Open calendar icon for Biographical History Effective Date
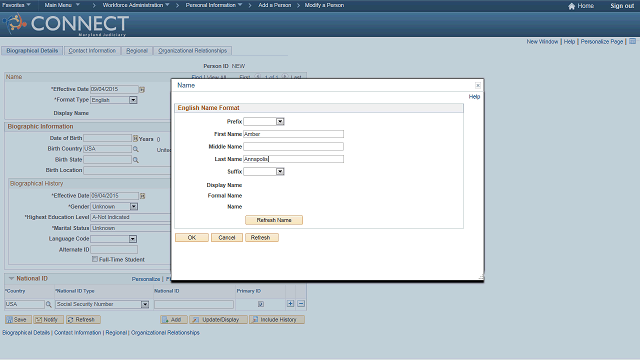The height and width of the screenshot is (360, 640). (x=142, y=196)
